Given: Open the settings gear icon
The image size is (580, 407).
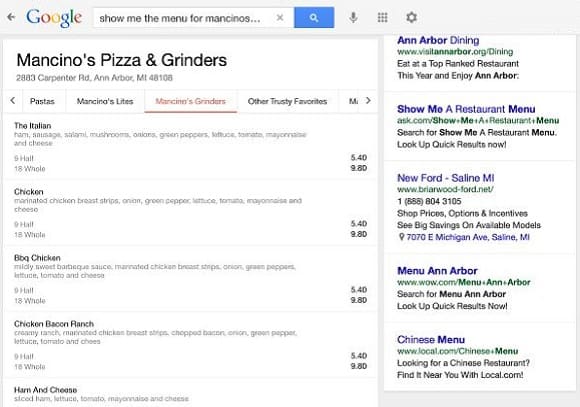Looking at the screenshot, I should point(411,17).
